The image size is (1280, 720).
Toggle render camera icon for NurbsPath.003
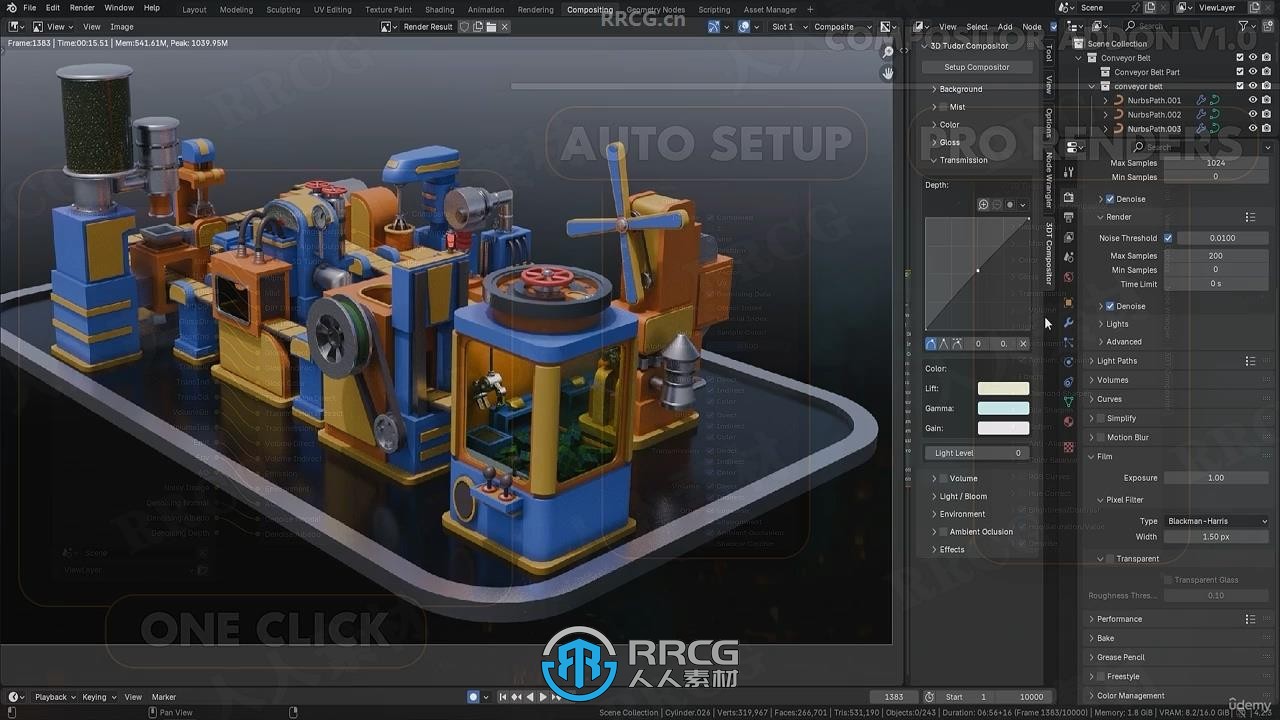click(x=1267, y=128)
